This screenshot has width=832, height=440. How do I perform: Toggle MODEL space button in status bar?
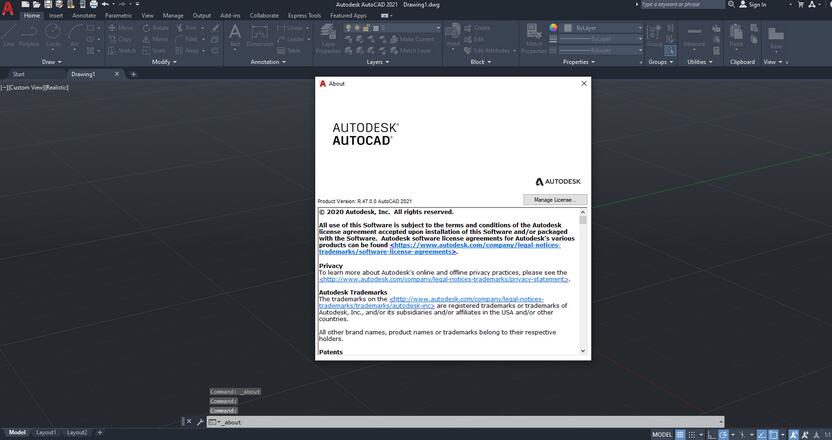(x=662, y=434)
